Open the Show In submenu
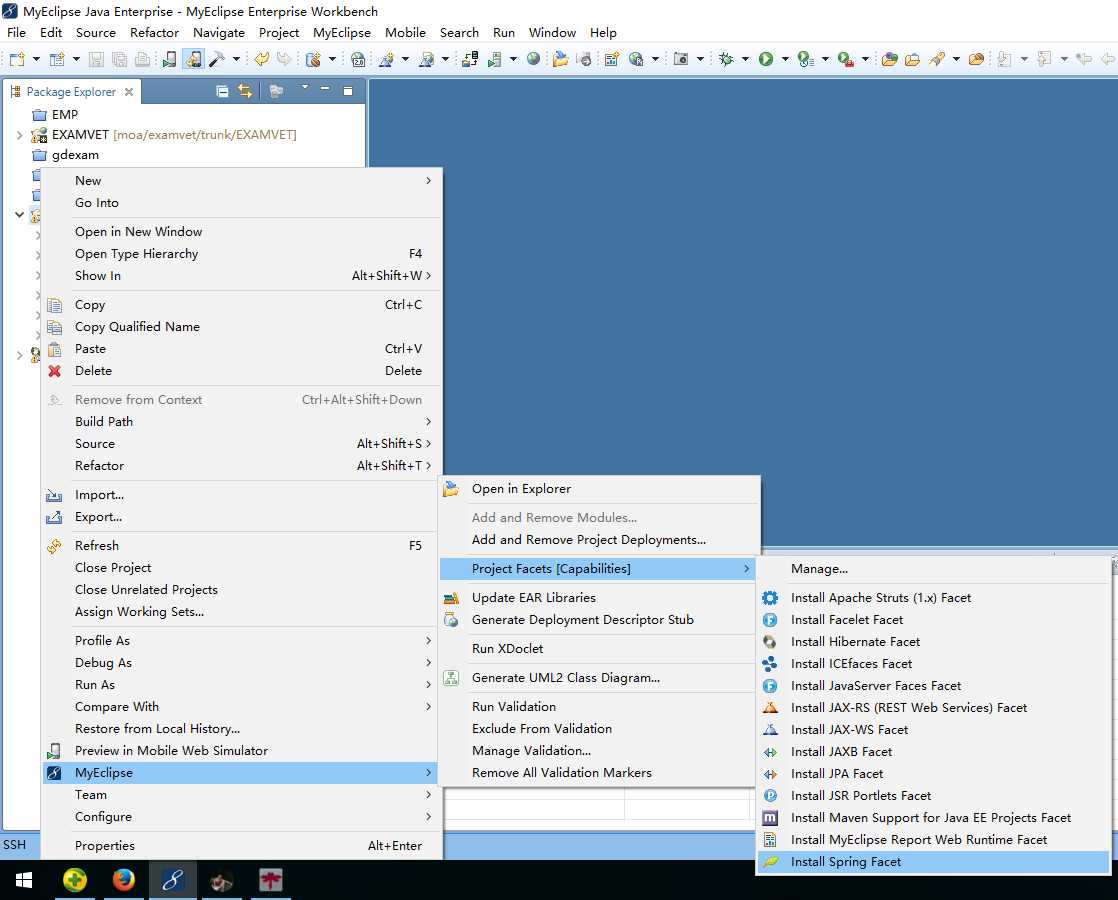Screen dimensions: 1118x900 pyautogui.click(x=242, y=275)
